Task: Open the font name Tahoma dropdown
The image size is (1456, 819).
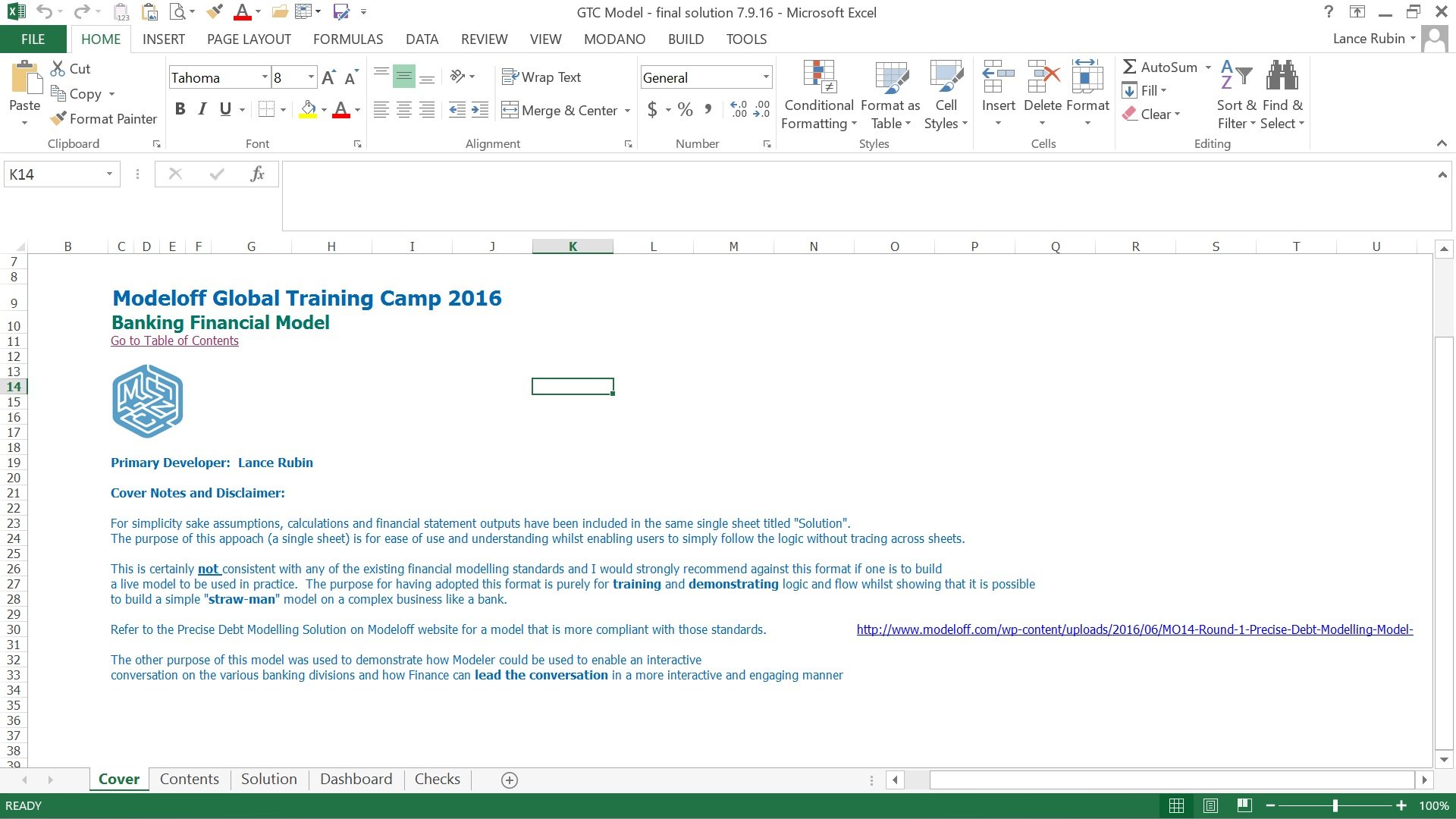Action: [265, 77]
